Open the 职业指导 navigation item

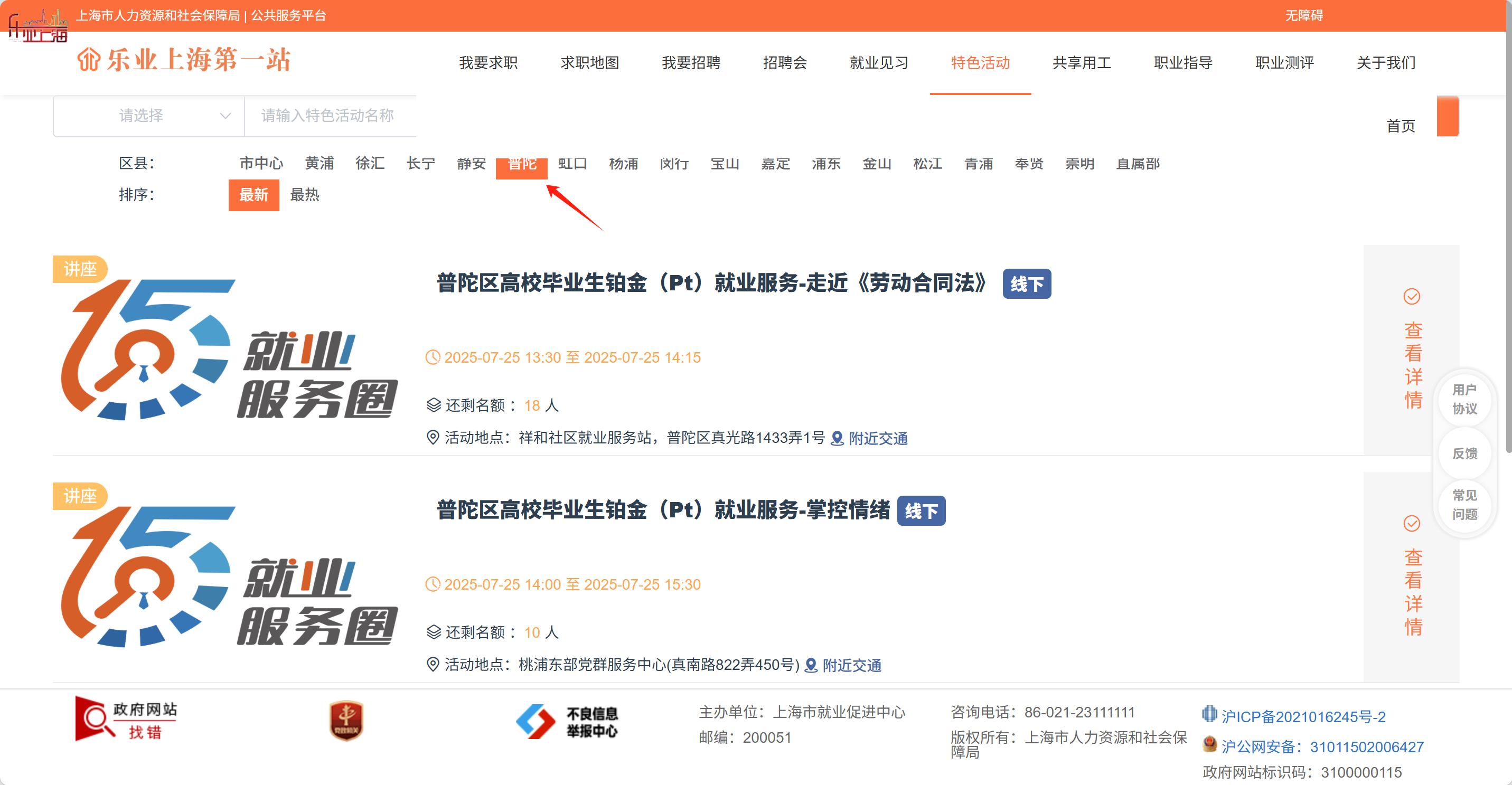click(1182, 63)
